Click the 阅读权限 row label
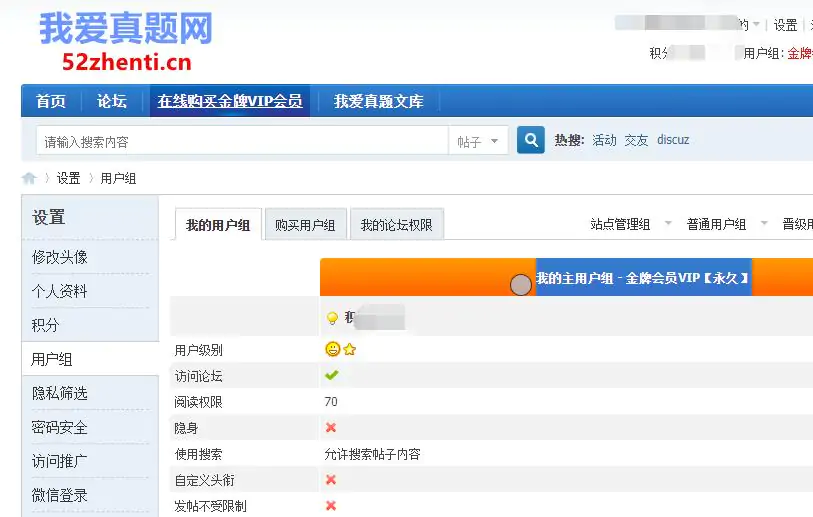 point(199,402)
